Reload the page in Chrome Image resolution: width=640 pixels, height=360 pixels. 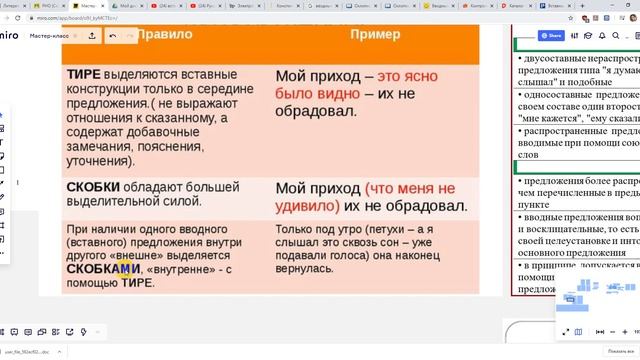[18, 18]
